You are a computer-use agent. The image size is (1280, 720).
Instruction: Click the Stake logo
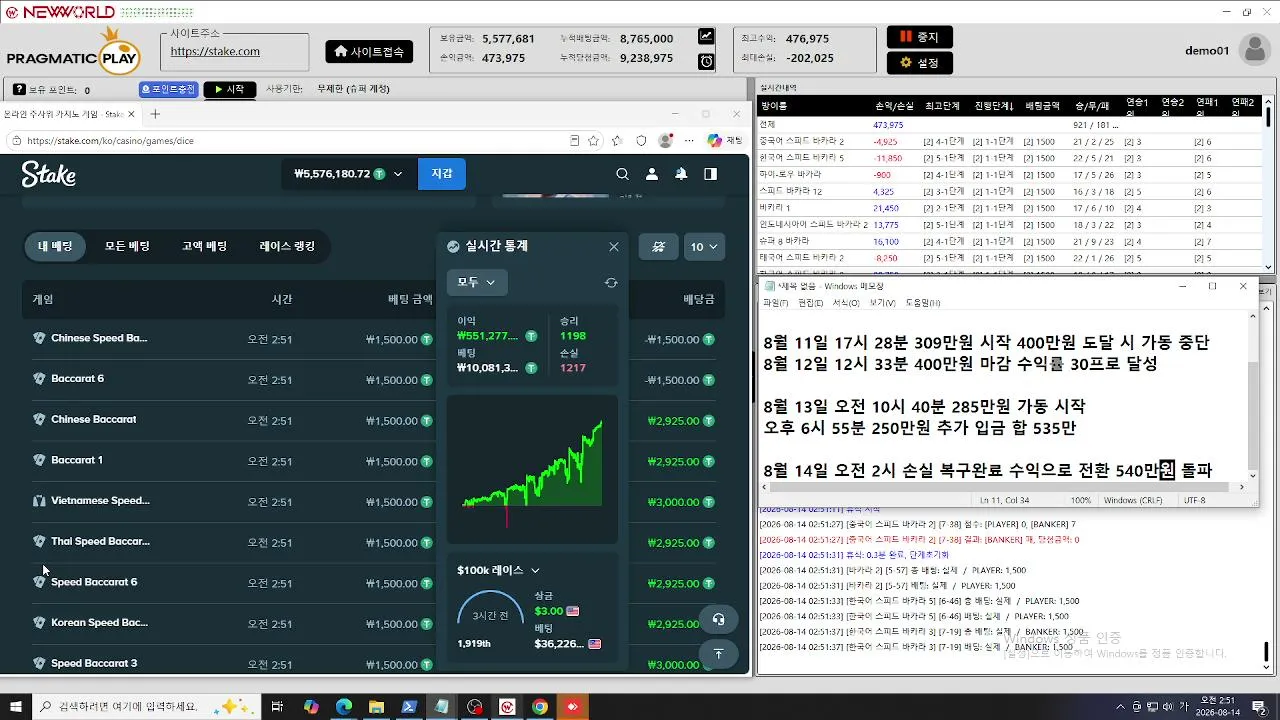pos(49,174)
